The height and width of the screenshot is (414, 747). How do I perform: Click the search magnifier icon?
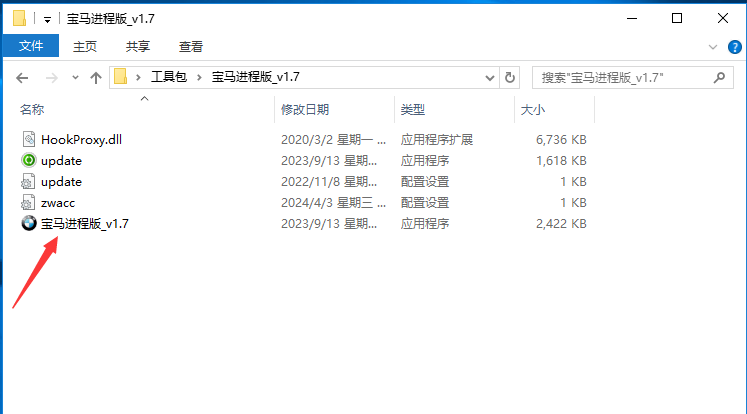point(719,77)
